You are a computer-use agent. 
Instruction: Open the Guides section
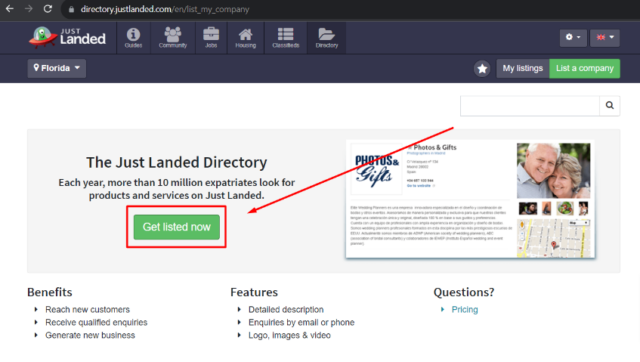(x=133, y=38)
